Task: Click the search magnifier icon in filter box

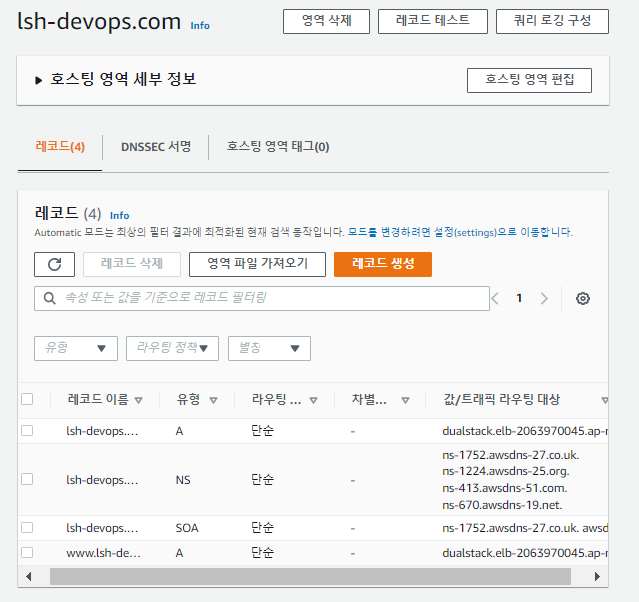Action: [50, 298]
